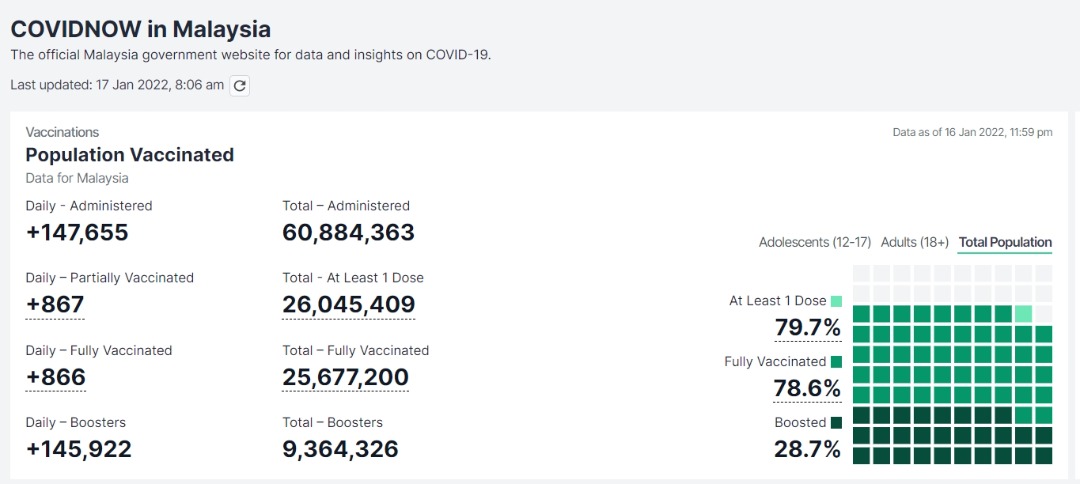
Task: Click the light green square in waffle chart
Action: click(x=1024, y=314)
